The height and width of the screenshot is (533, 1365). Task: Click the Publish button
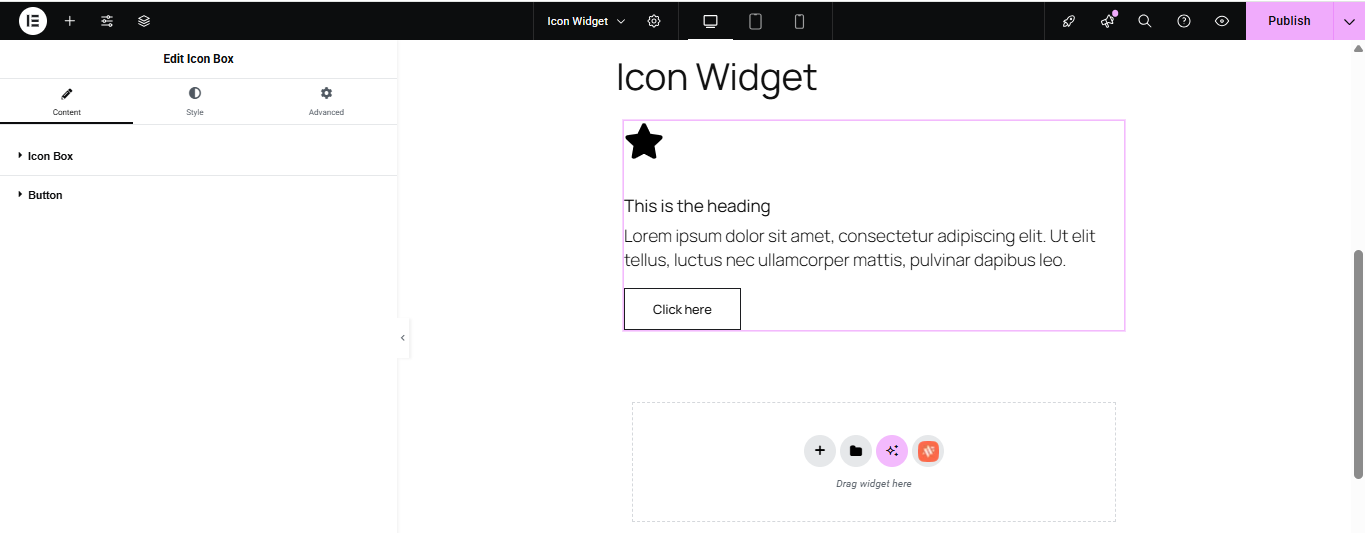1289,21
